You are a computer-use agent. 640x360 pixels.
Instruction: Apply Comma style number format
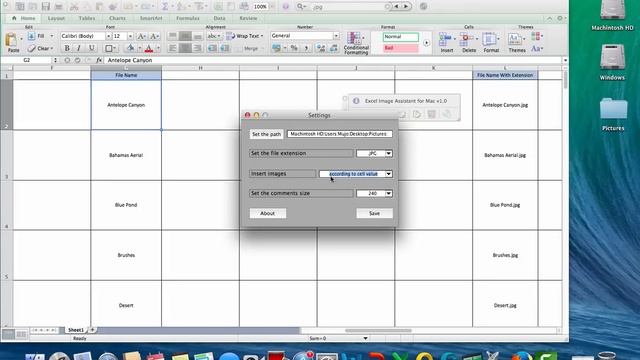pyautogui.click(x=306, y=48)
